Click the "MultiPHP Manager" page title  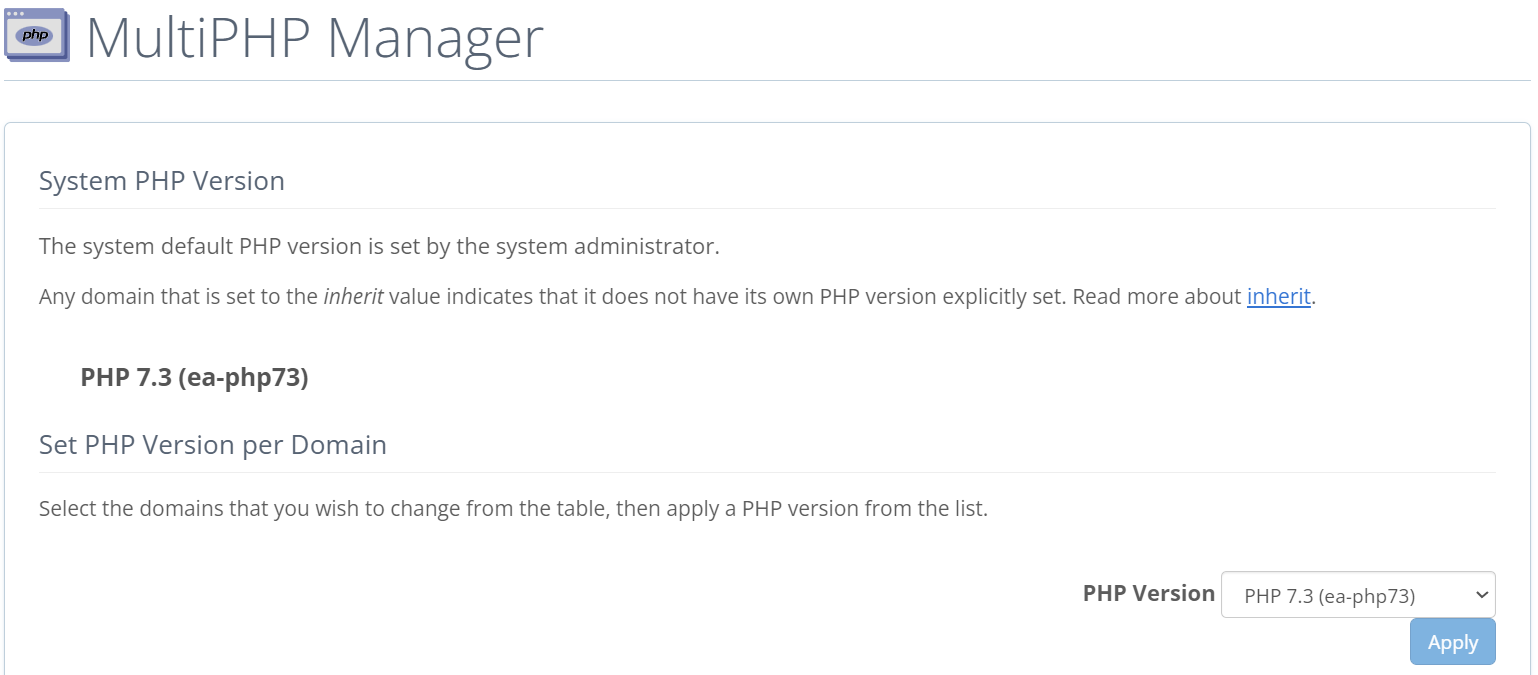(x=314, y=38)
